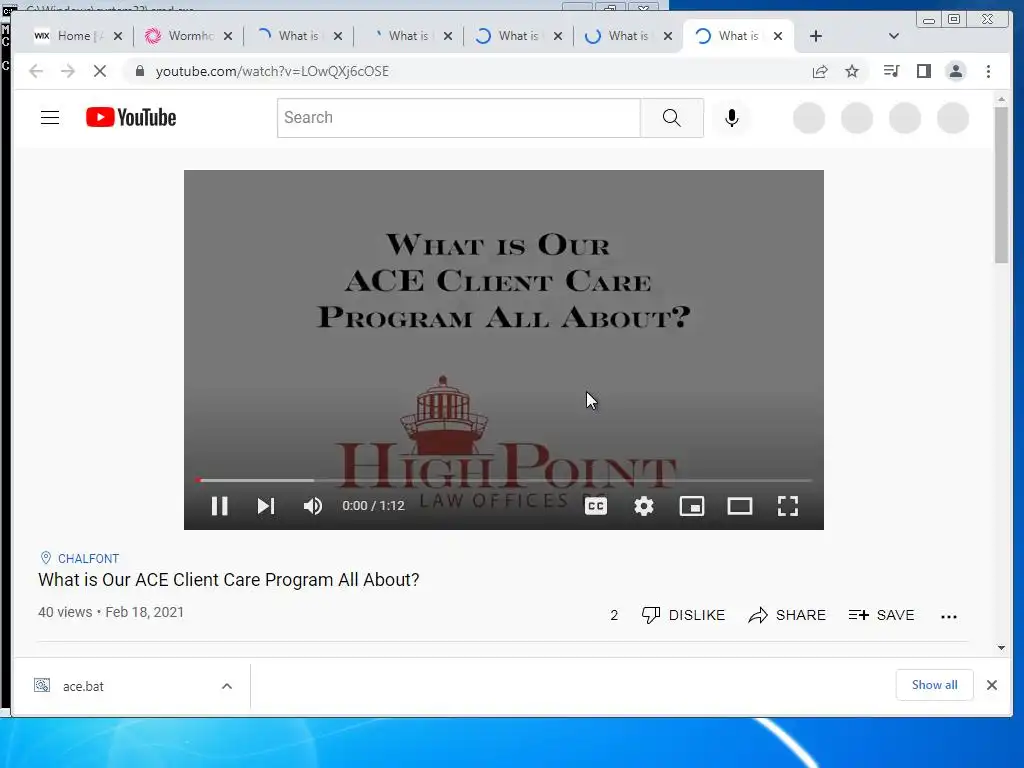Open the tab search dropdown arrow
Screen dimensions: 1024x768
894,36
